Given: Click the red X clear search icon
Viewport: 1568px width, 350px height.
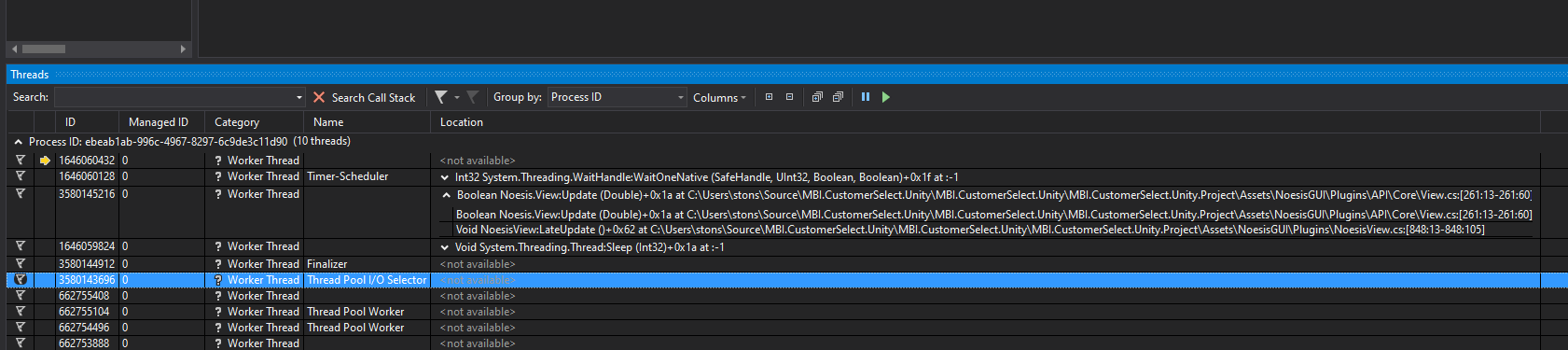Looking at the screenshot, I should click(x=319, y=97).
